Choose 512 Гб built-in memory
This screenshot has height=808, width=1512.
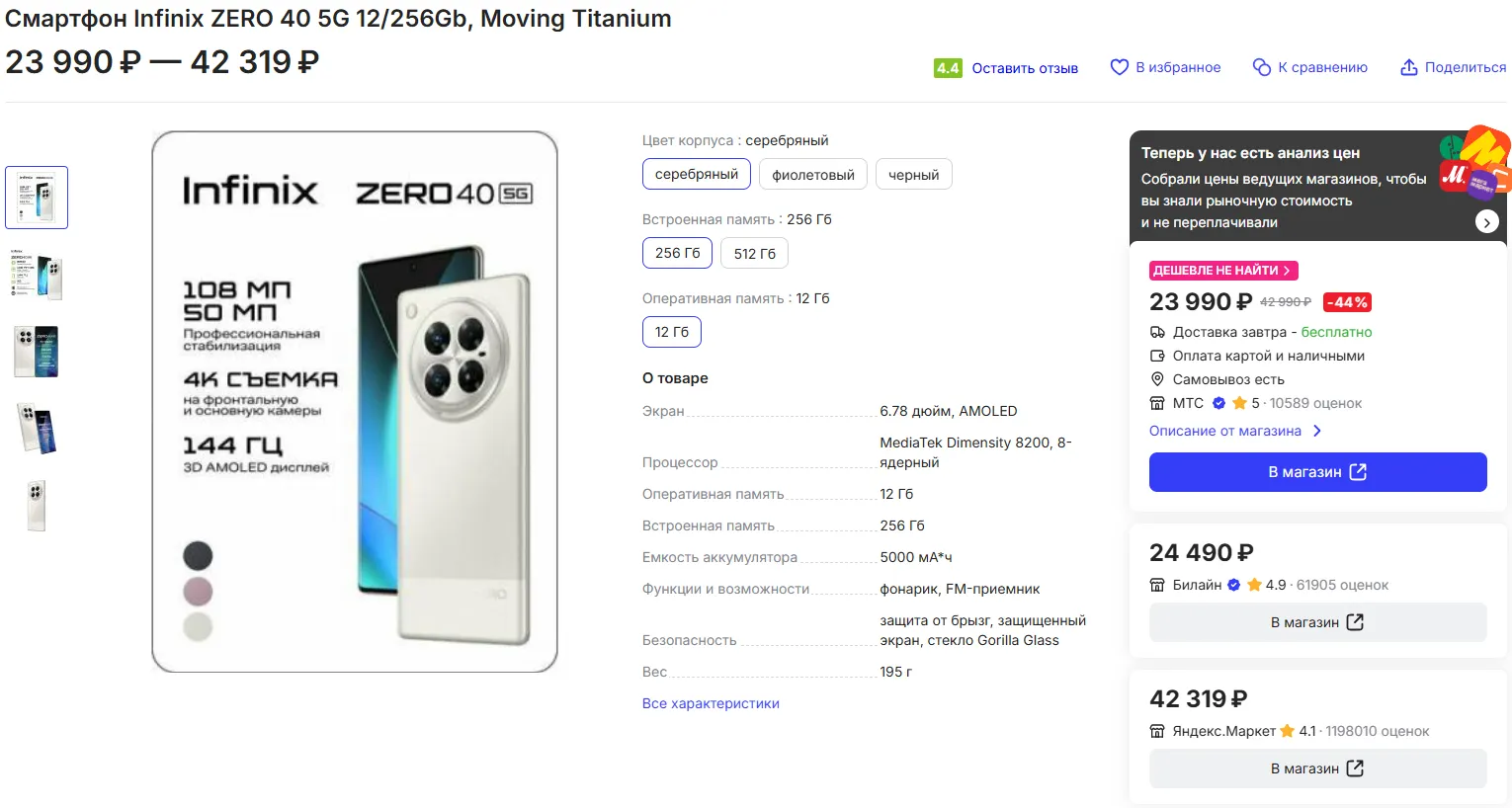[x=754, y=254]
